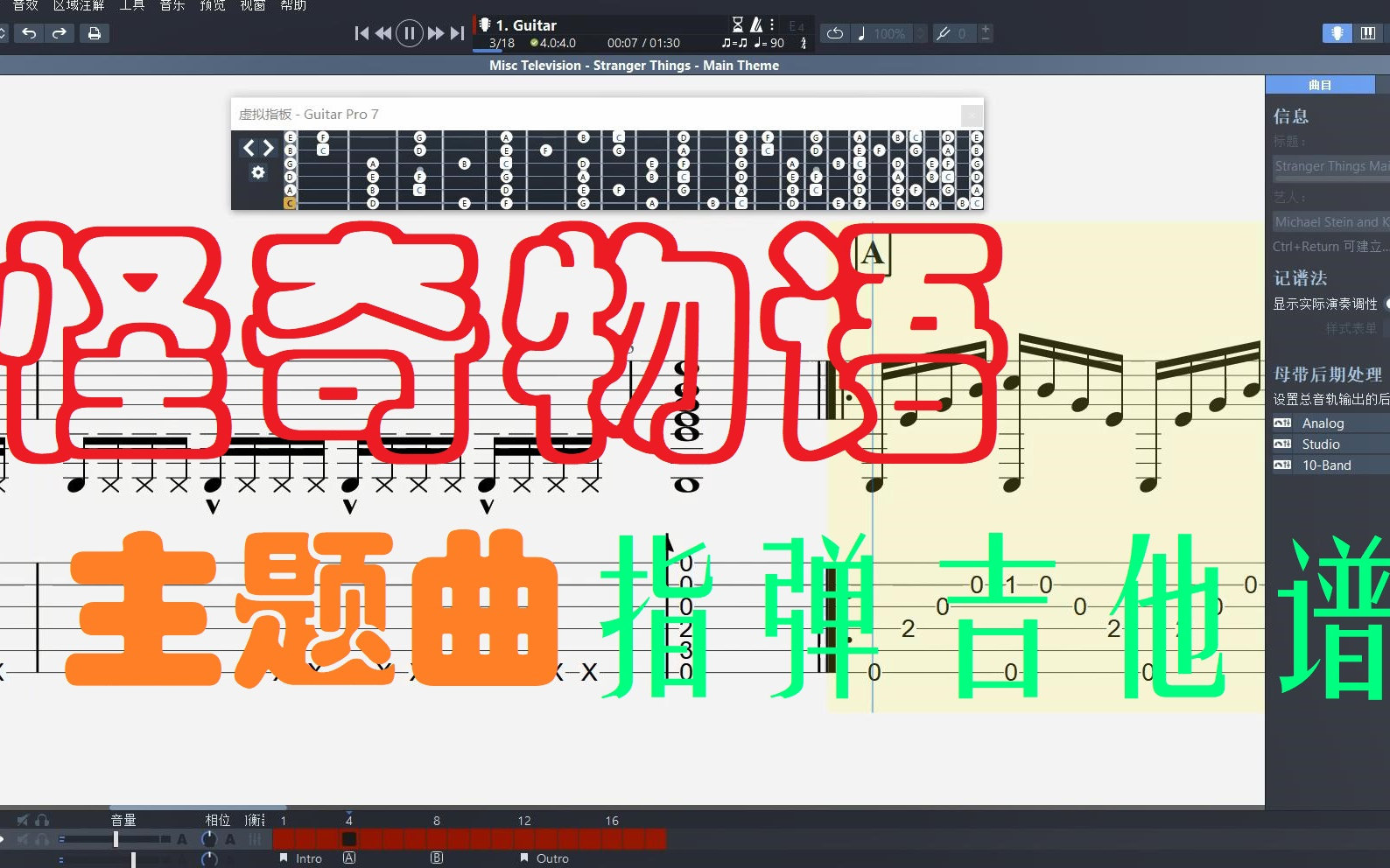Click the tuning fork icon
The height and width of the screenshot is (868, 1390).
[x=943, y=33]
